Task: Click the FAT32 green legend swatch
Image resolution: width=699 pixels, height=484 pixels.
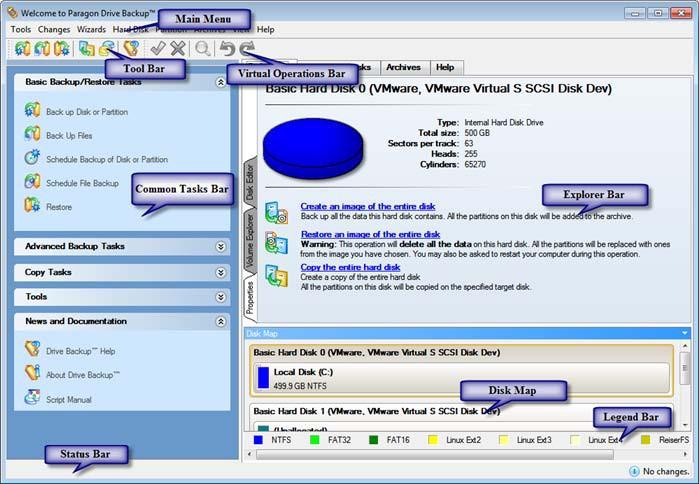Action: pos(315,440)
